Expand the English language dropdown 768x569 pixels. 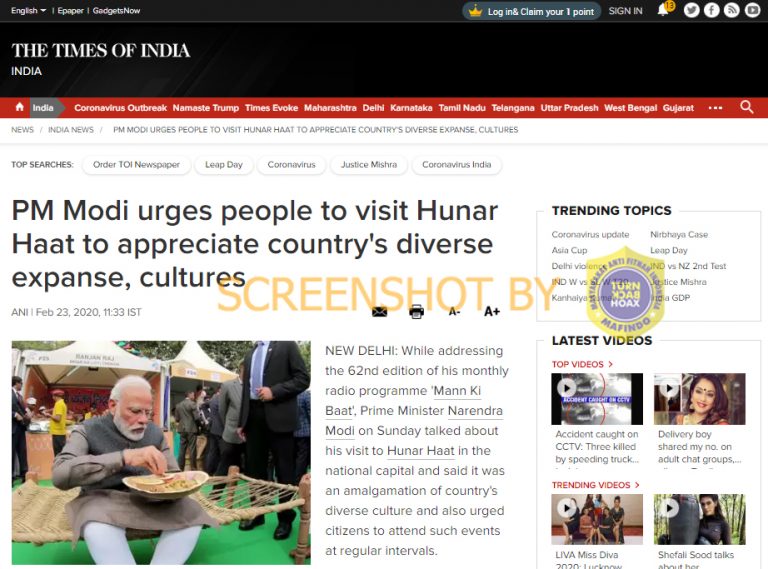click(x=29, y=10)
